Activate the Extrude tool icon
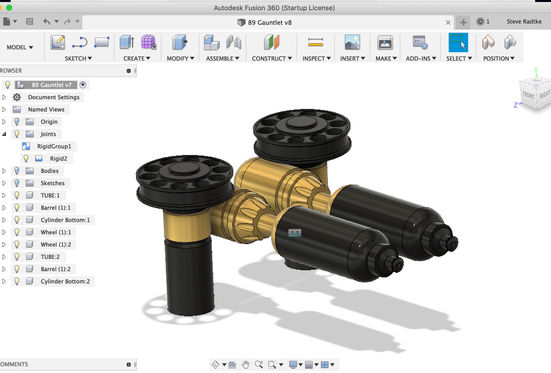 [127, 43]
